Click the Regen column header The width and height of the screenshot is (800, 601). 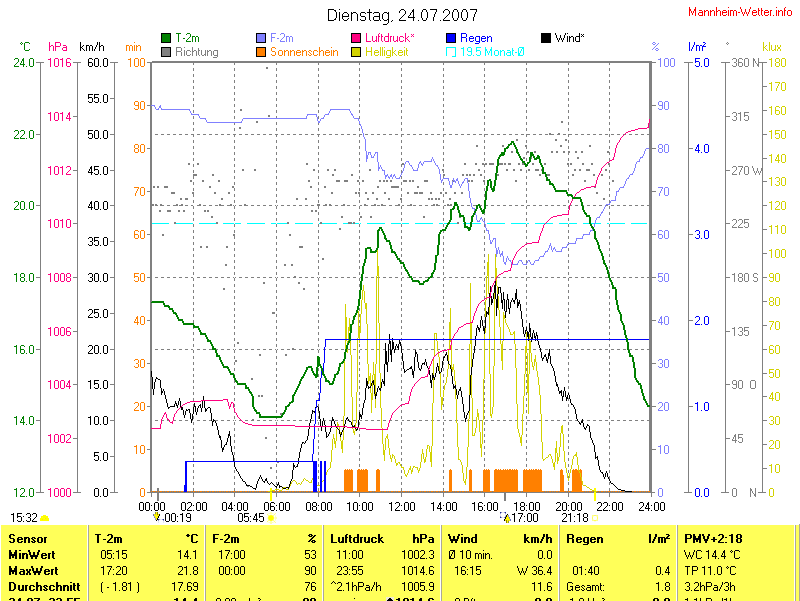tap(585, 539)
